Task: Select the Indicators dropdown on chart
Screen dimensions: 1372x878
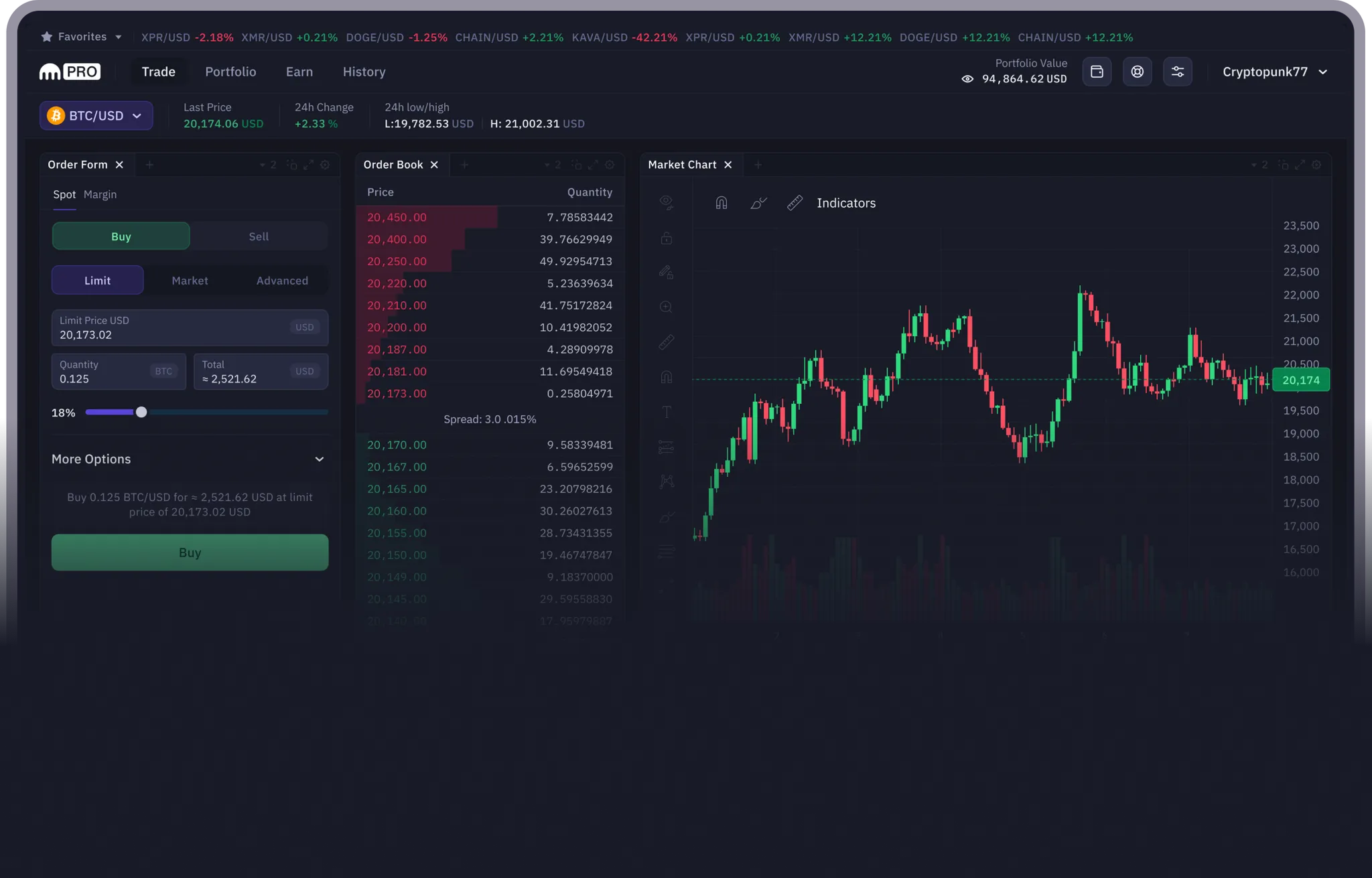Action: pos(845,203)
